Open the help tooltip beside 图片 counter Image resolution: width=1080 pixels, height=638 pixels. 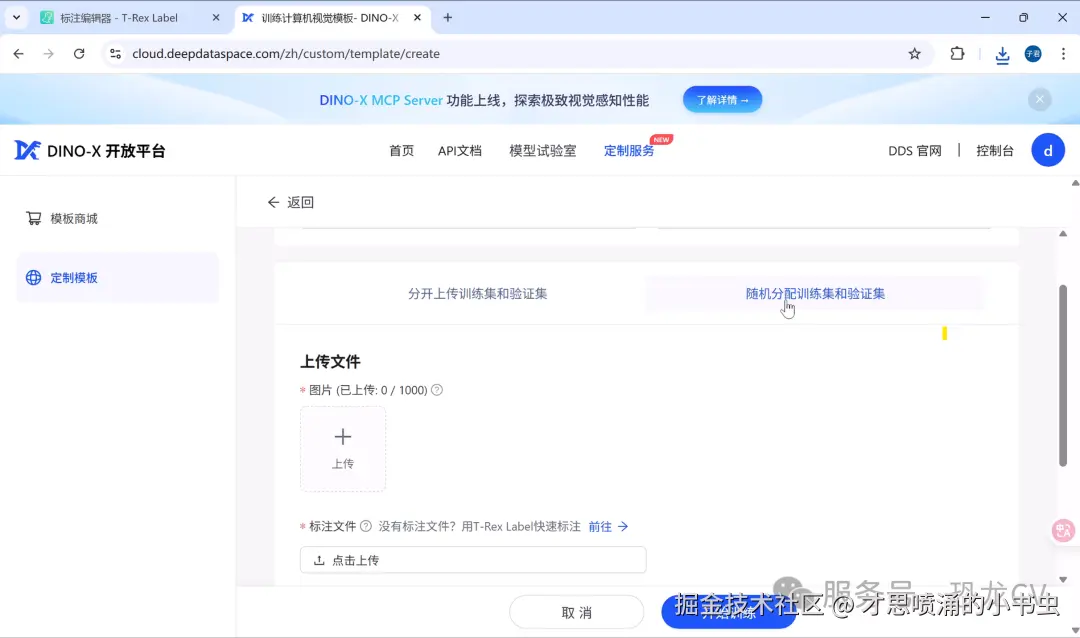[x=435, y=390]
